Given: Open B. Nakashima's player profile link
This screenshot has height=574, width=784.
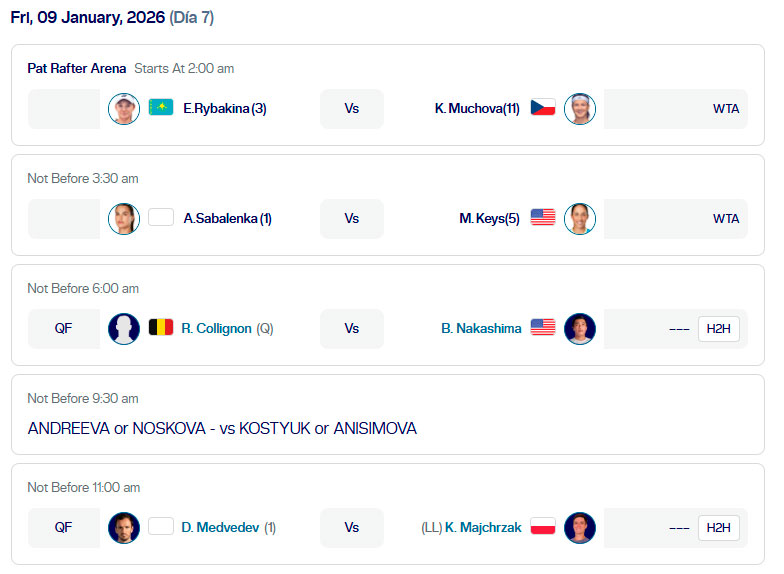Looking at the screenshot, I should (481, 328).
